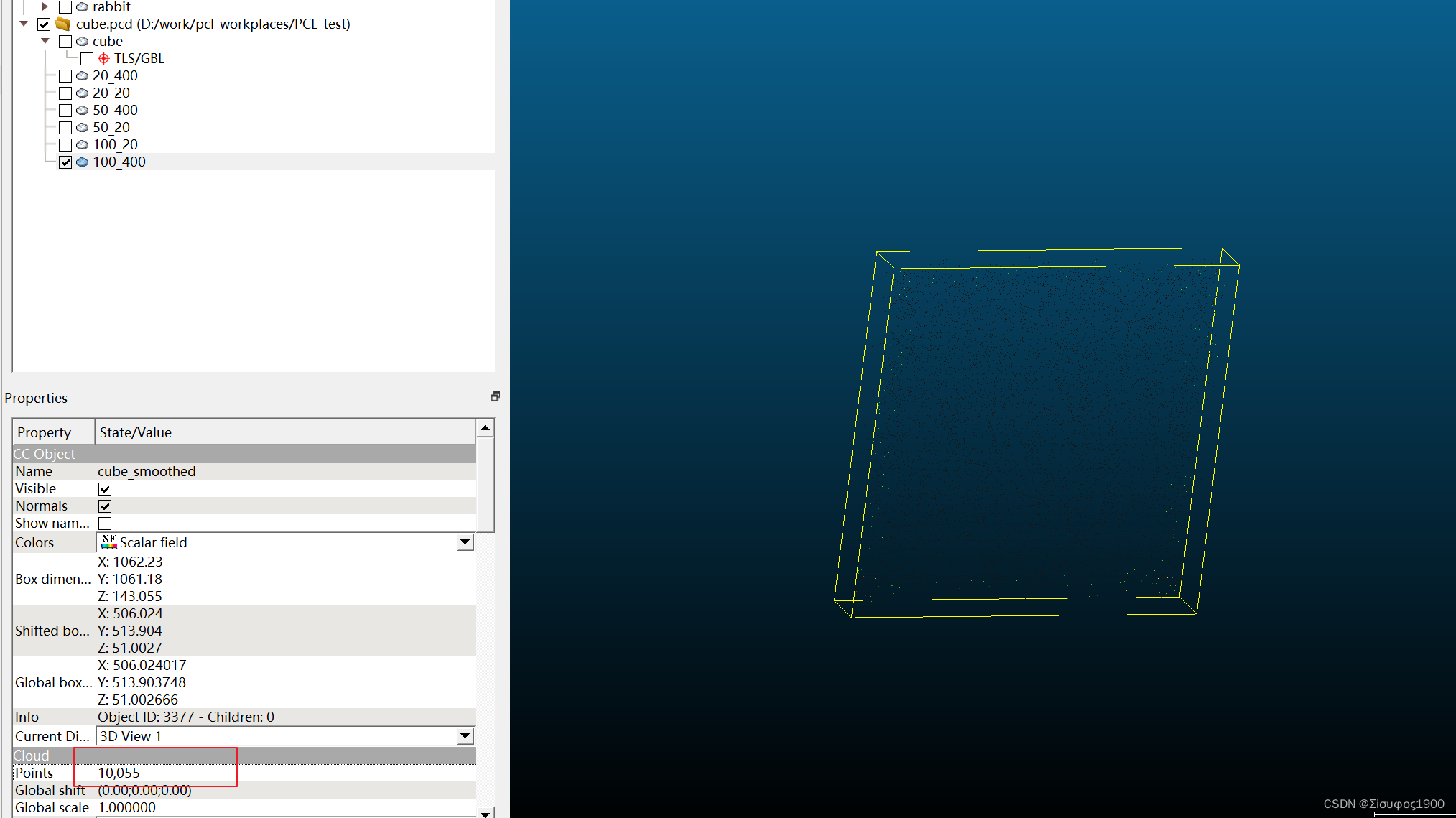
Task: Enable the Show name checkbox
Action: coord(105,524)
